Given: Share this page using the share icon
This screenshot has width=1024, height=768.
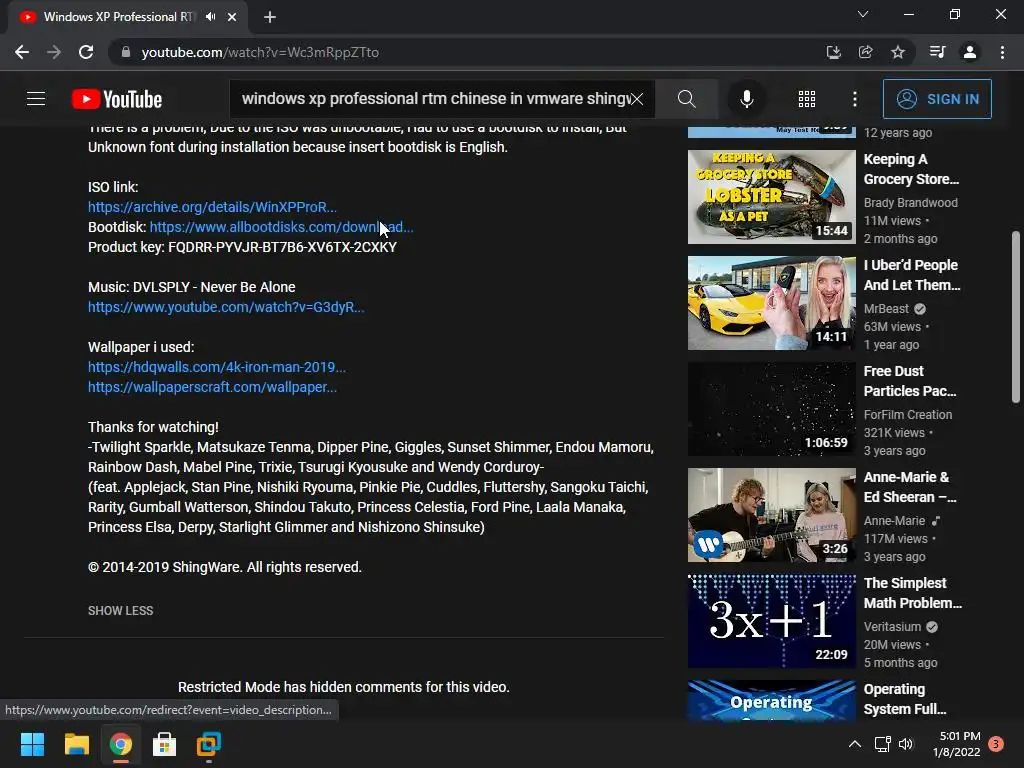Looking at the screenshot, I should (x=865, y=52).
